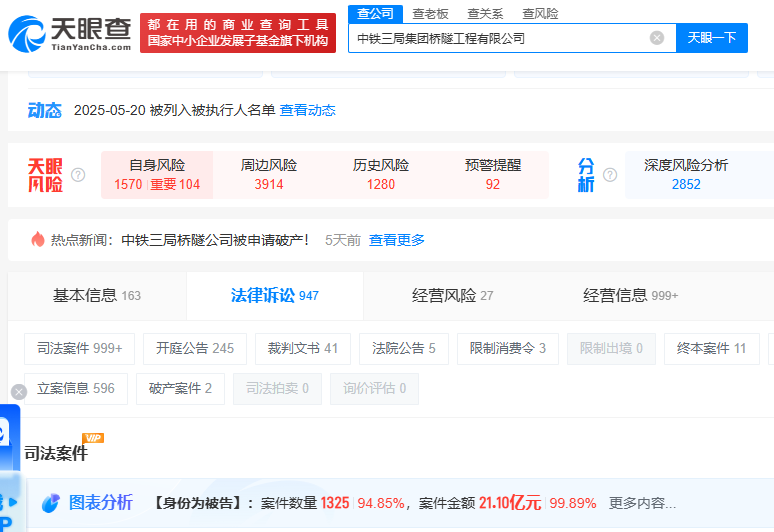Click the VIP badge above 司法案件

pyautogui.click(x=93, y=438)
